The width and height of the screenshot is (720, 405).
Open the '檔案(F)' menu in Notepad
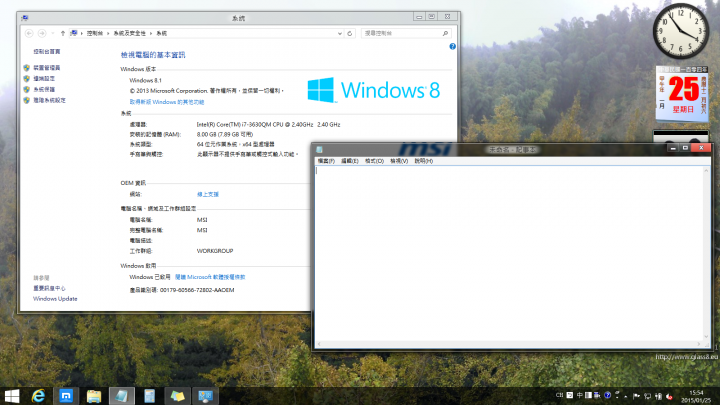(326, 161)
